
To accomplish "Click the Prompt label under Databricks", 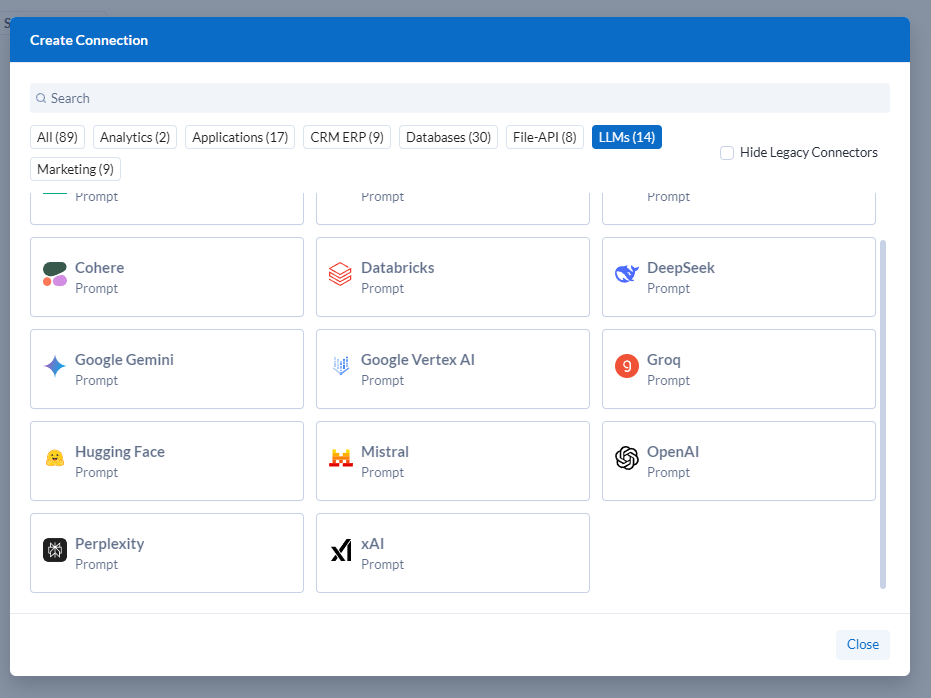I will (x=382, y=288).
